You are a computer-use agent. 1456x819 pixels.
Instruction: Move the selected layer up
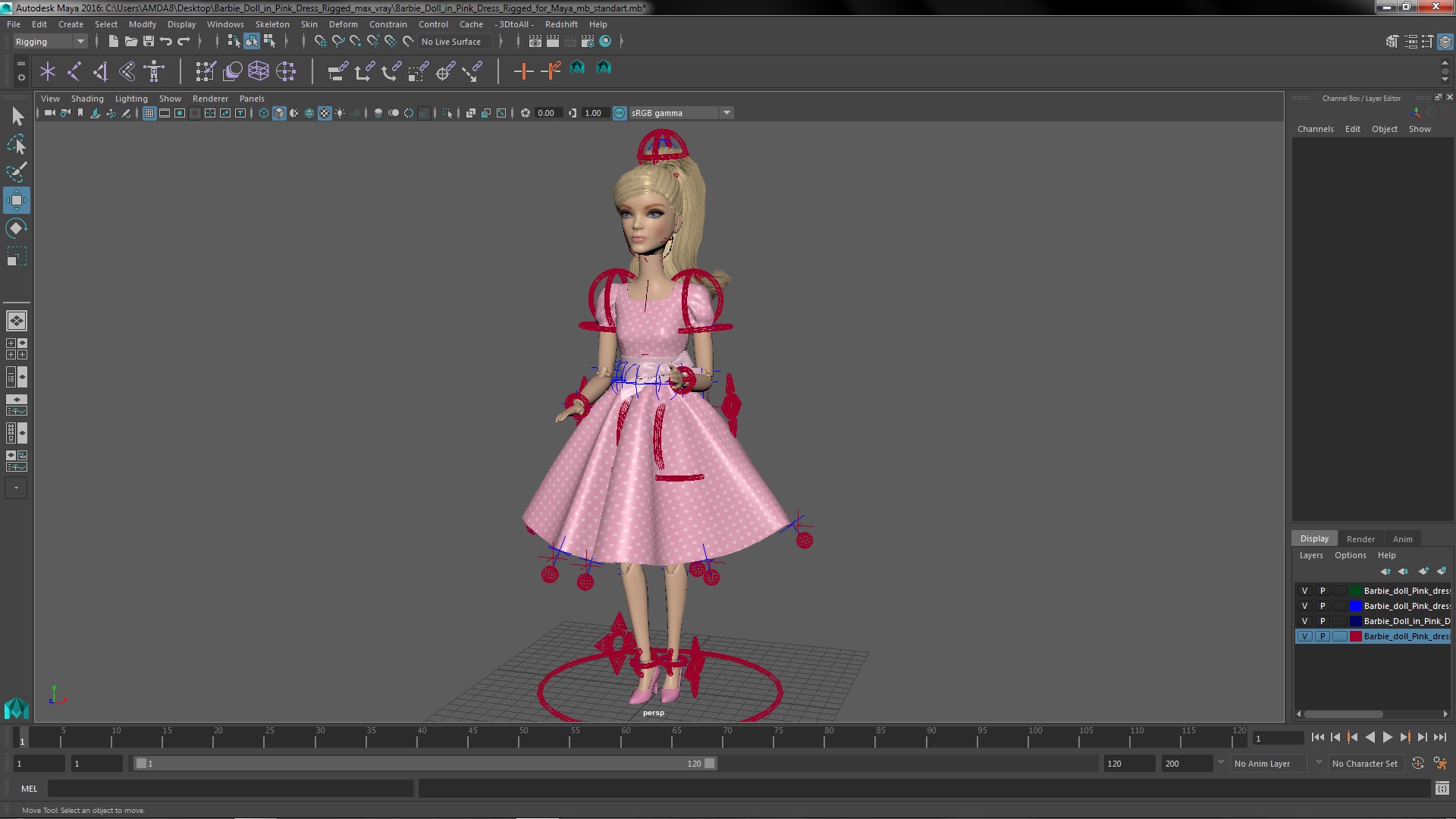(1385, 571)
